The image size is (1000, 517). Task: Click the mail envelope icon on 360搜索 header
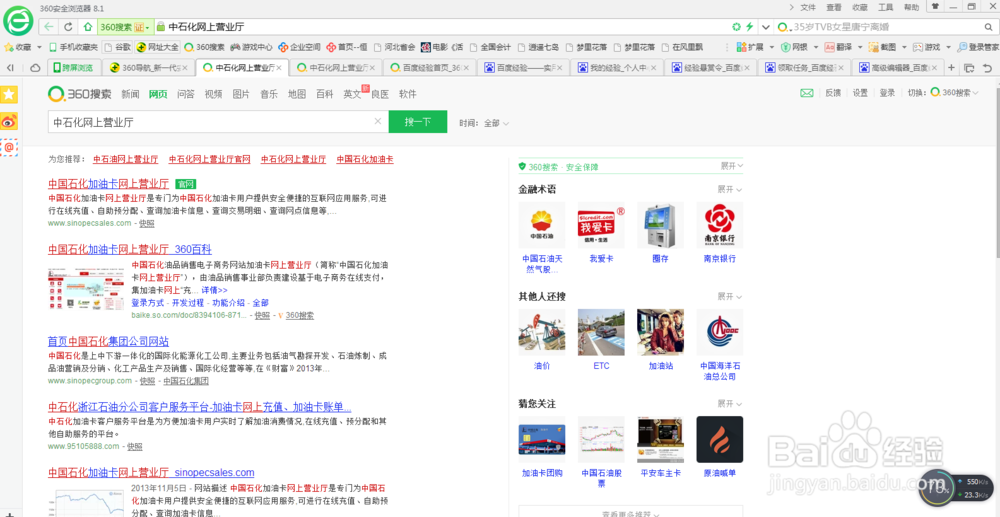click(807, 93)
